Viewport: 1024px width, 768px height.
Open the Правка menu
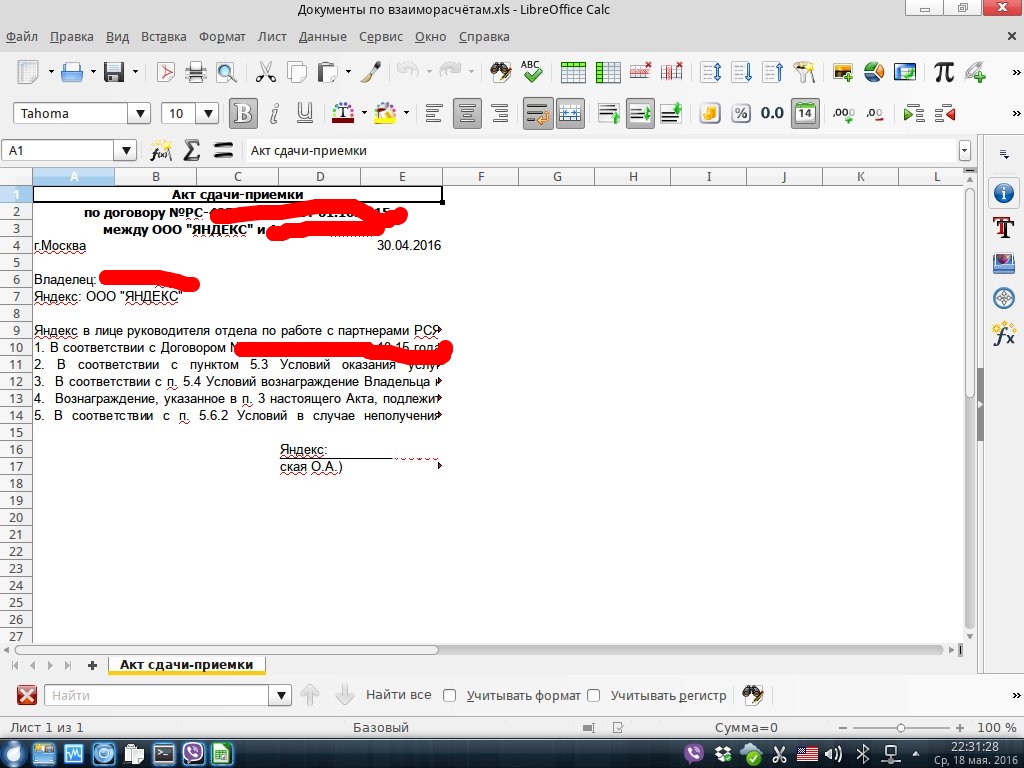coord(72,37)
